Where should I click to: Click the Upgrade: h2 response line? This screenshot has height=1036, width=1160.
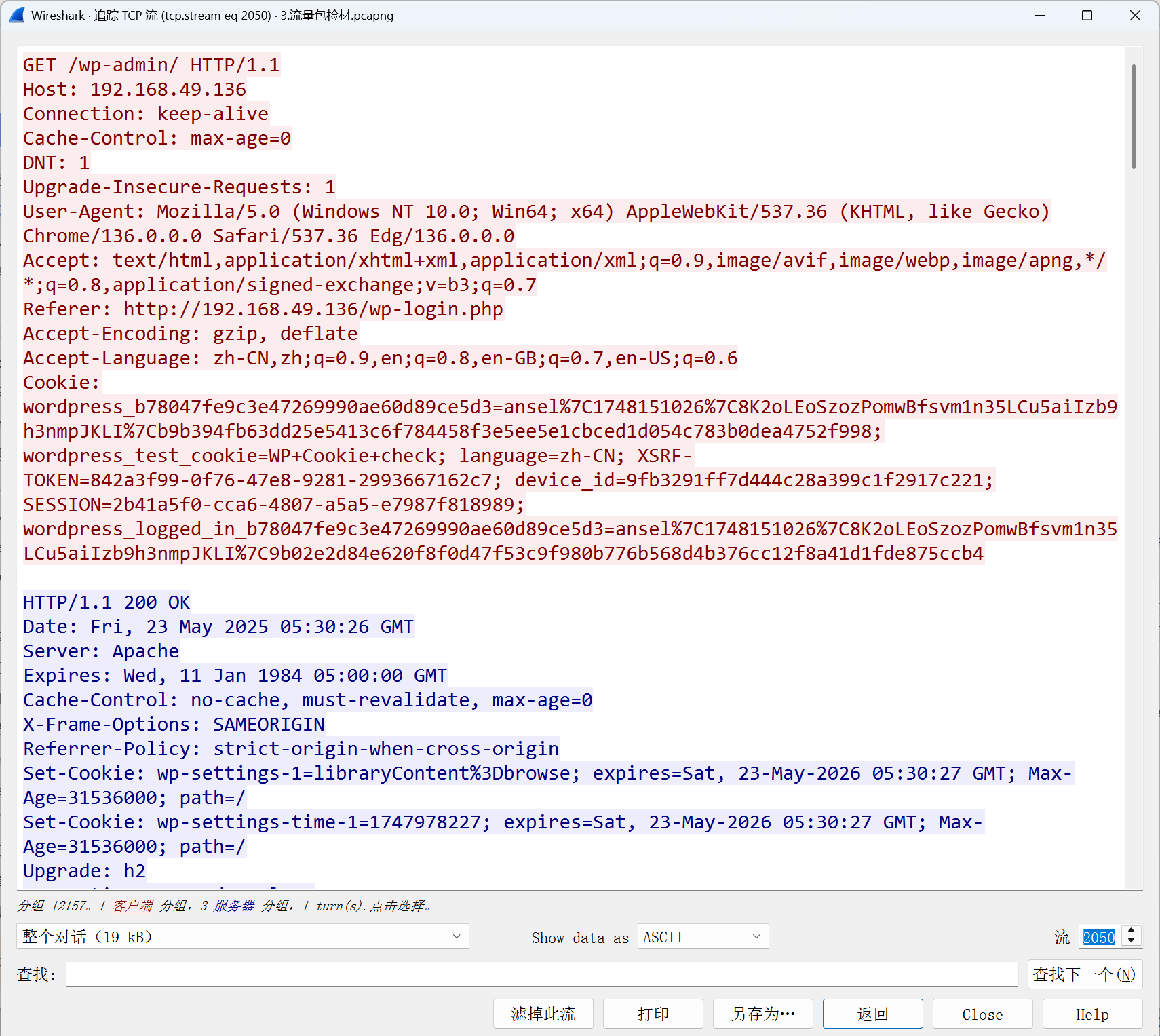84,871
